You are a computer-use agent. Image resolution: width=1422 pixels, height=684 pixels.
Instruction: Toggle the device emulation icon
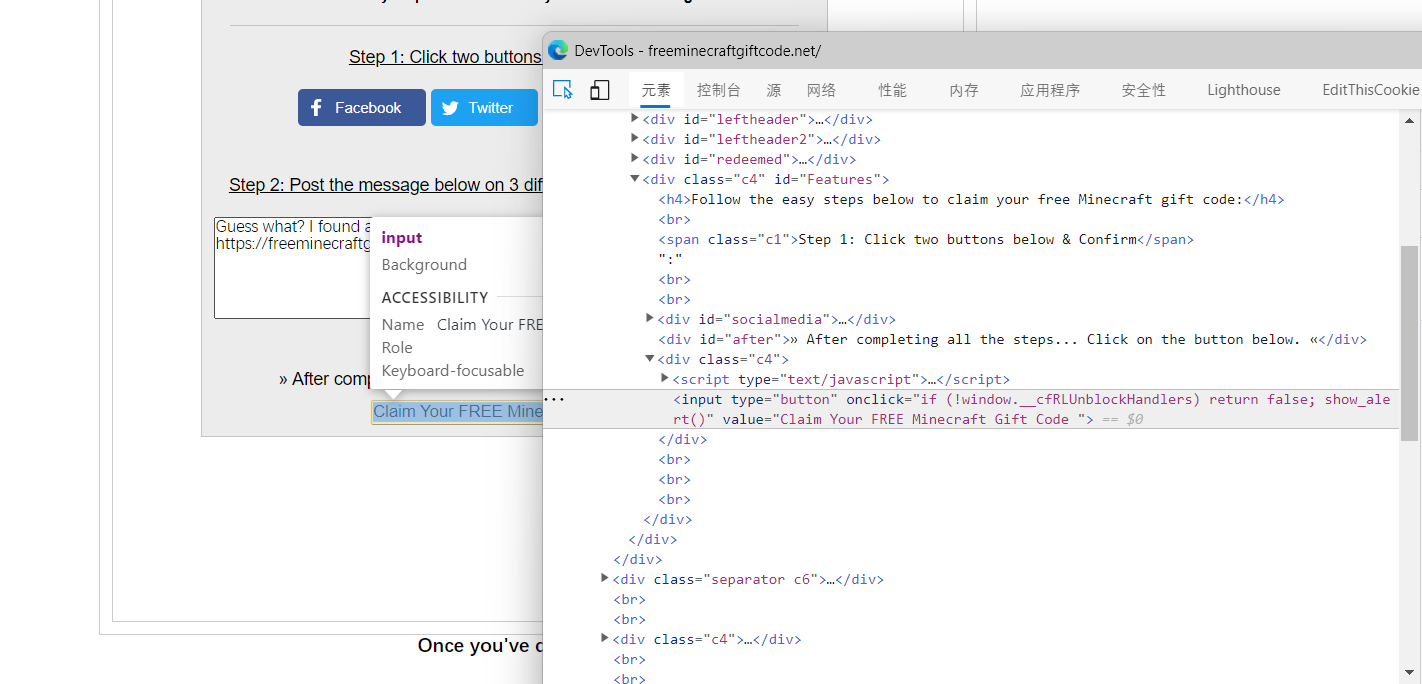pos(599,90)
